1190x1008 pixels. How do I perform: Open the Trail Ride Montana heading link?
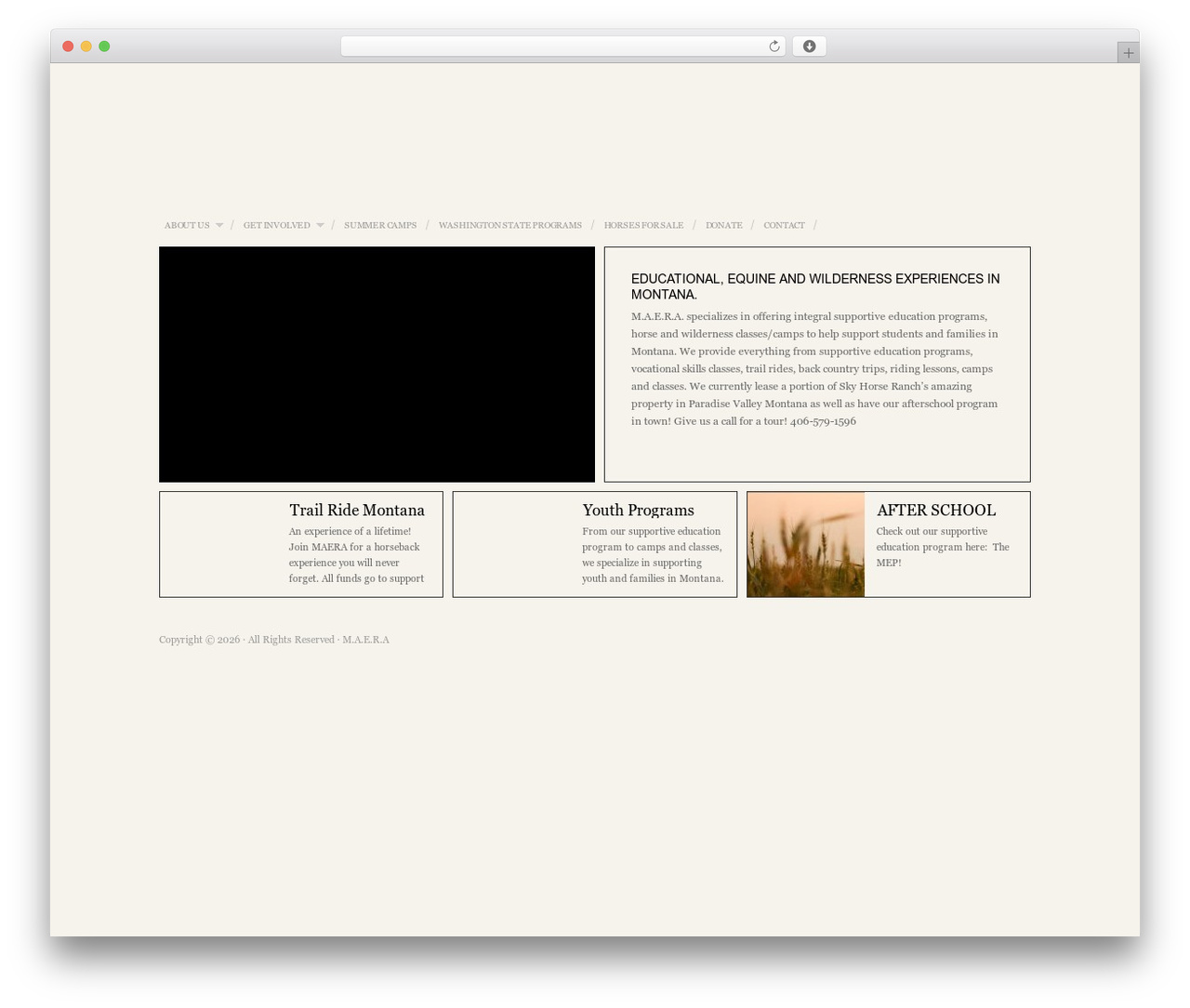[357, 511]
